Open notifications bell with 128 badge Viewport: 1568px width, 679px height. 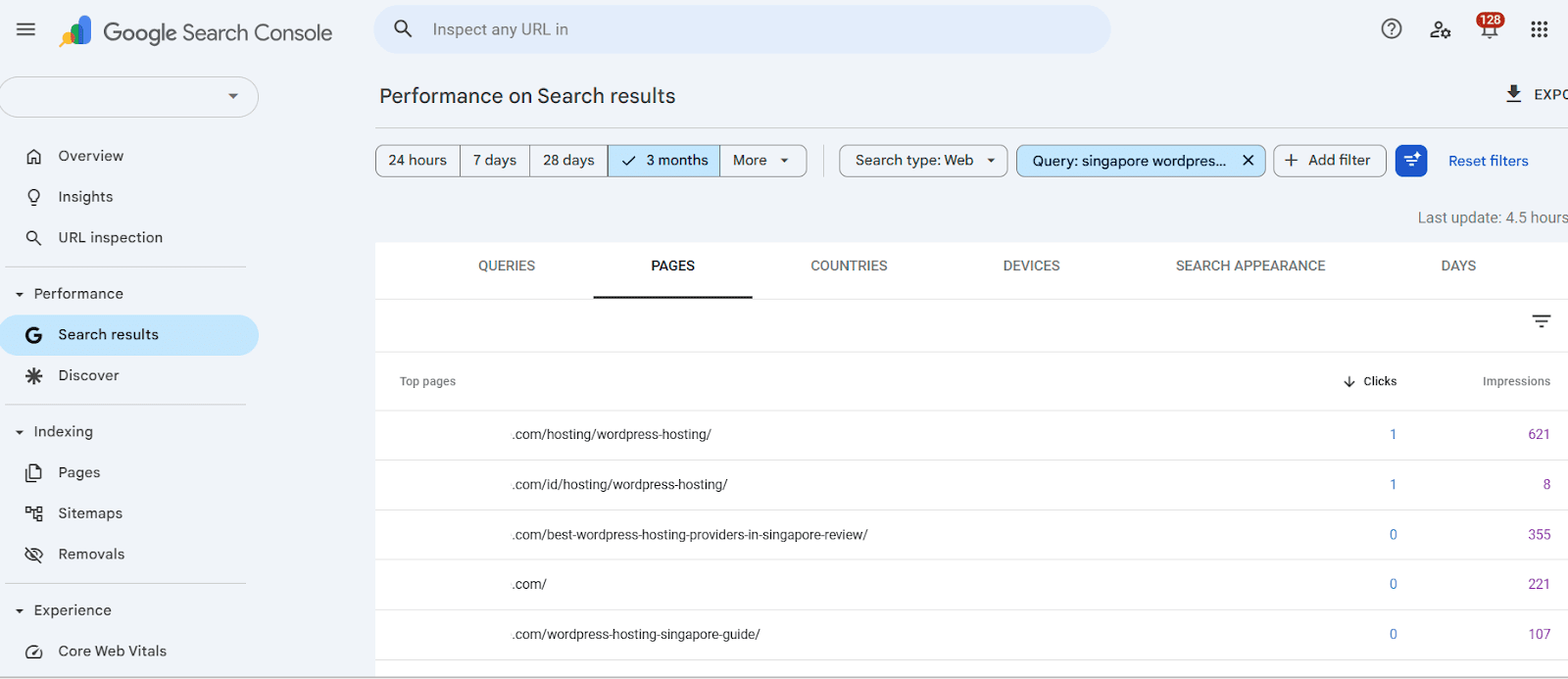pyautogui.click(x=1490, y=26)
